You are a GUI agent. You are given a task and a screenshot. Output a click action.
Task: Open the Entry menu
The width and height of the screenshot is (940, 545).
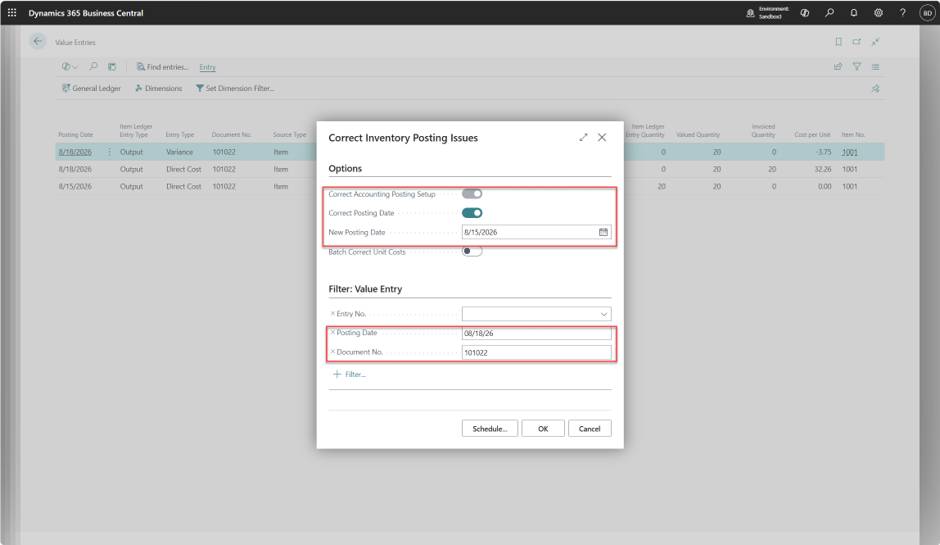[x=207, y=67]
